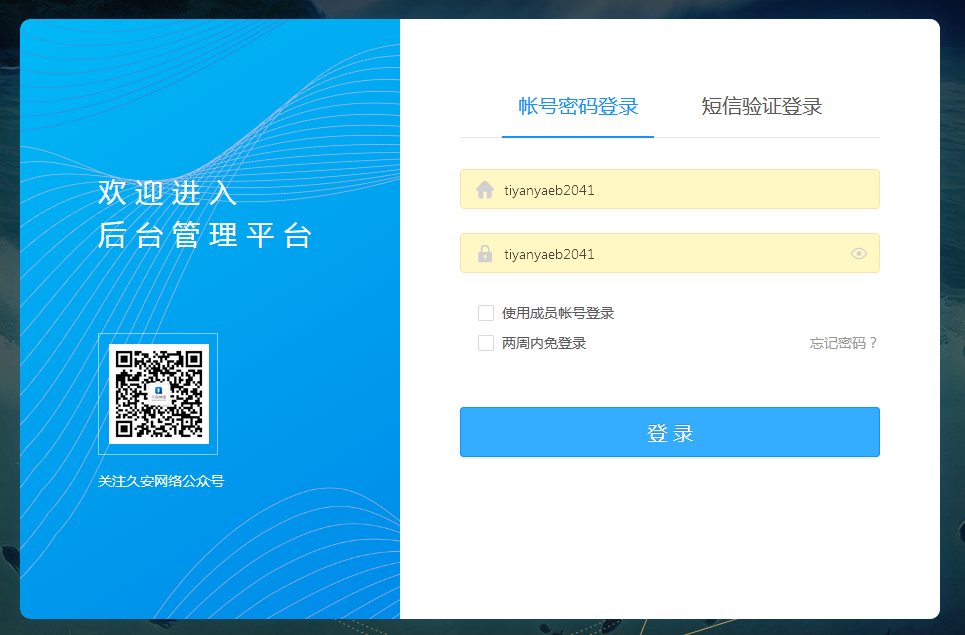Enable the 使用成员帐号登录 checkbox
This screenshot has height=635, width=965.
pos(486,313)
